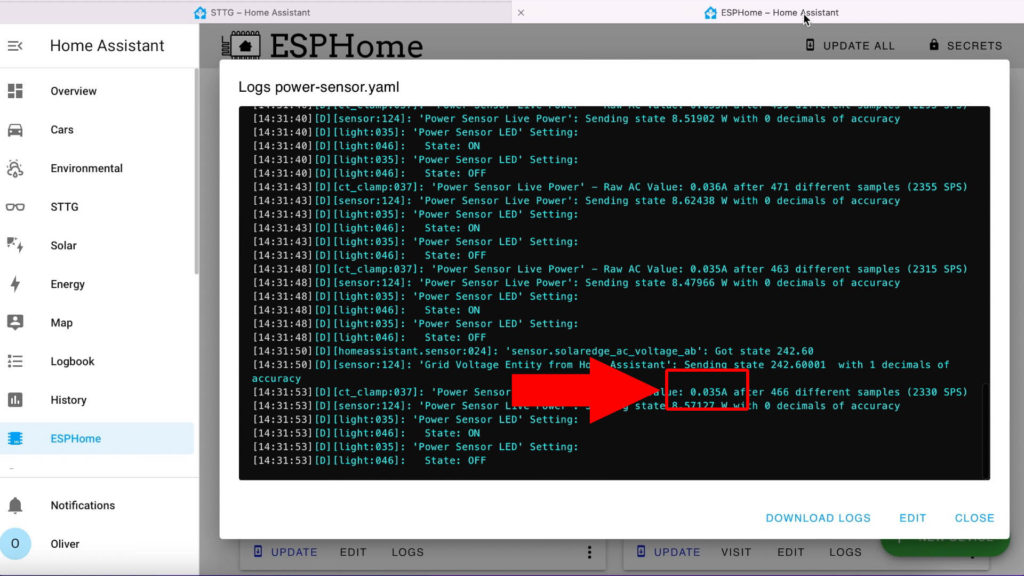Viewport: 1024px width, 576px height.
Task: Click log line '0.035A after 463 different samples'
Action: click(610, 269)
